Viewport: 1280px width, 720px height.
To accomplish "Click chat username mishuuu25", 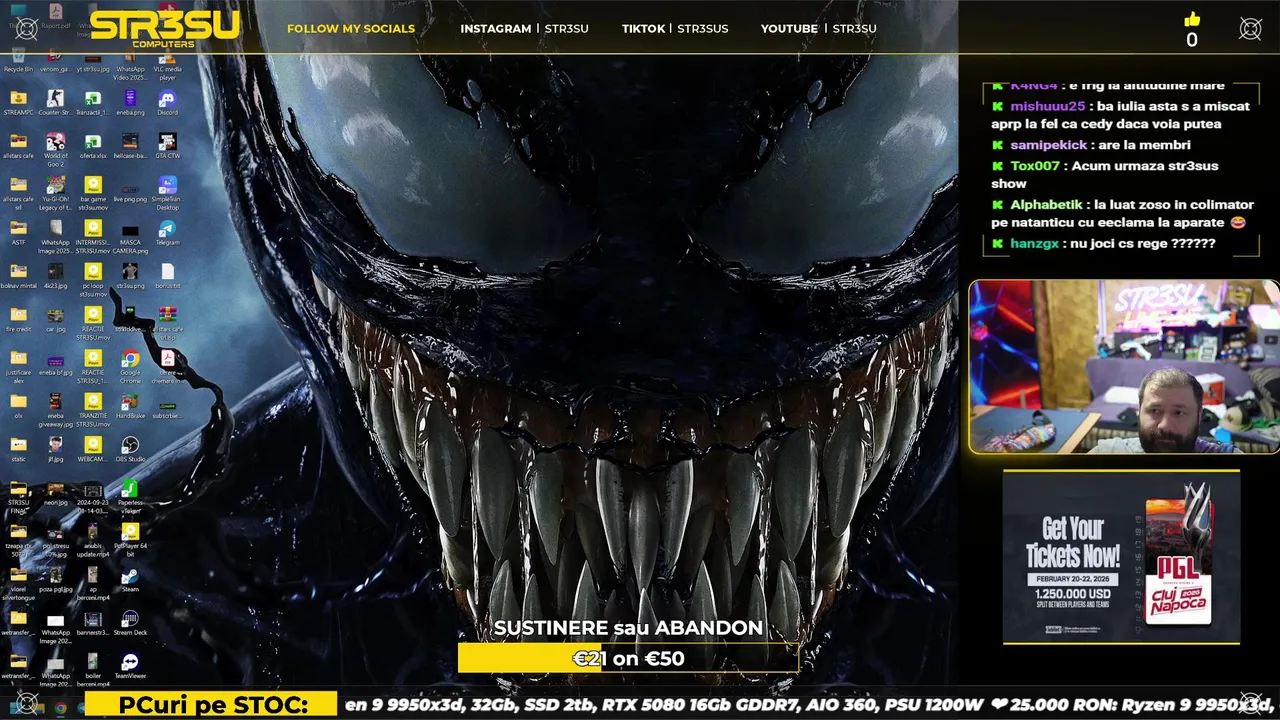I will pyautogui.click(x=1047, y=106).
